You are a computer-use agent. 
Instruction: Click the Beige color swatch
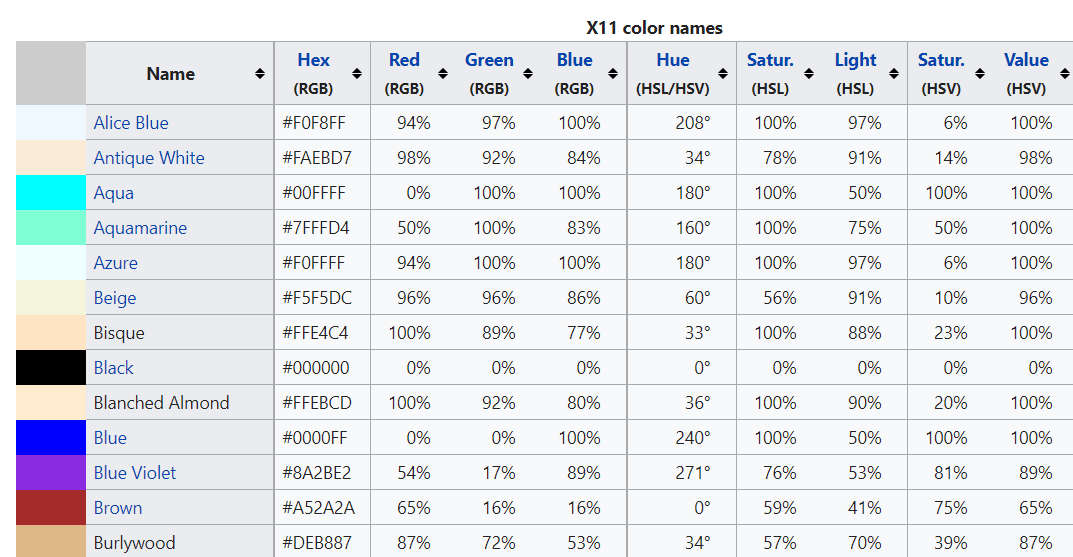[x=51, y=297]
